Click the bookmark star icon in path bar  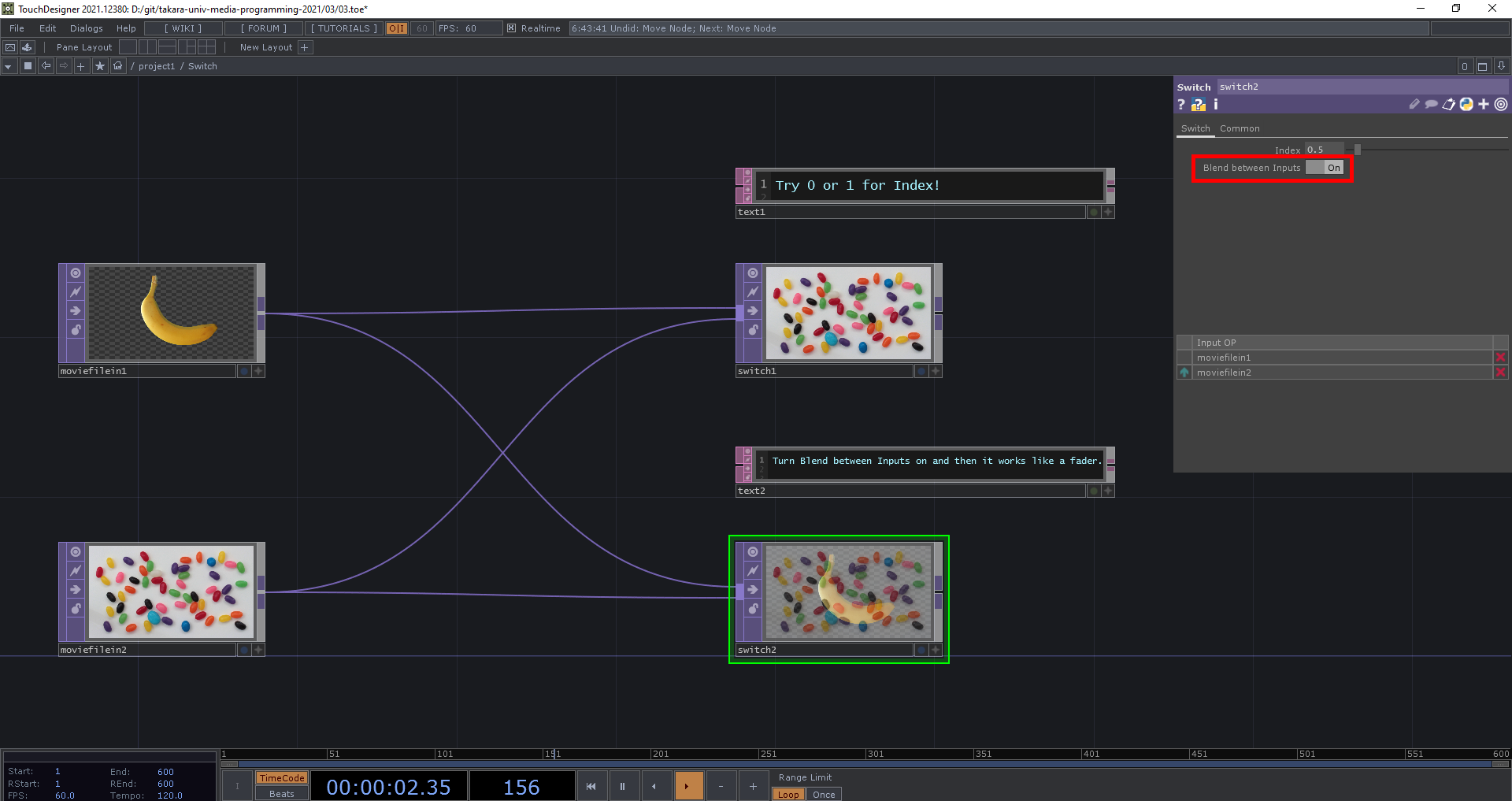[x=99, y=66]
